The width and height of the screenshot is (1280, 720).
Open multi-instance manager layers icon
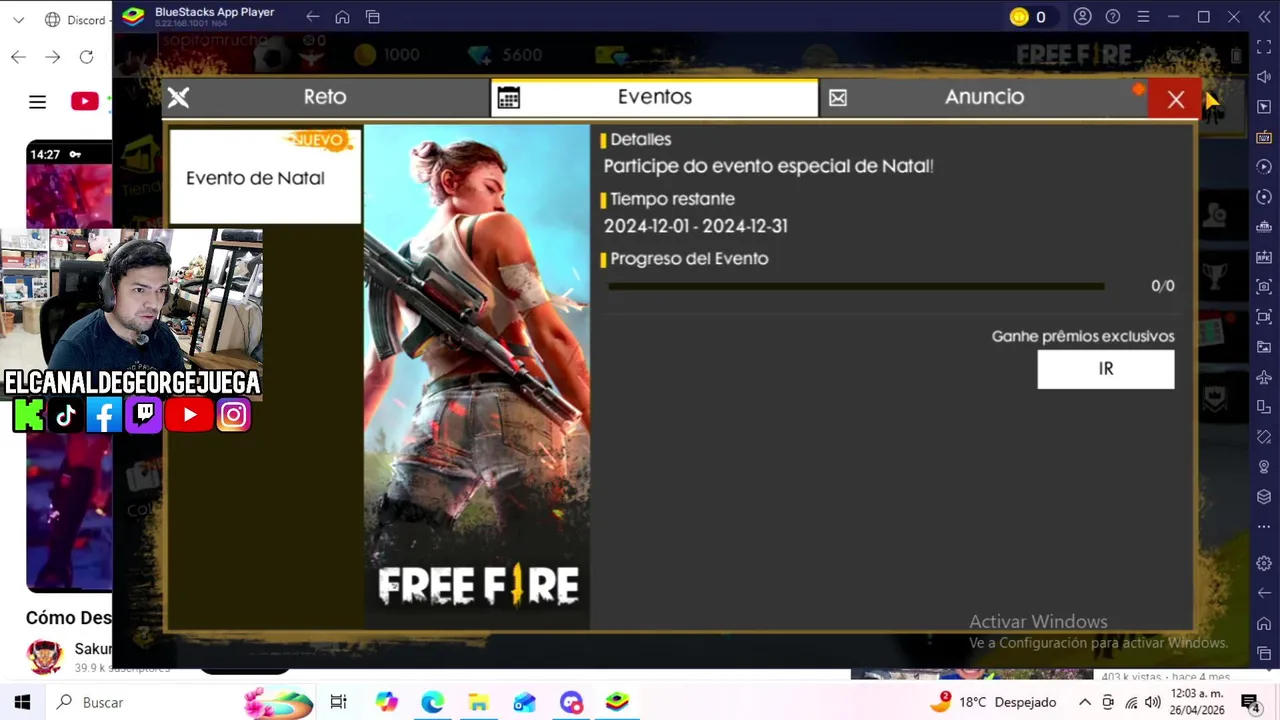pos(1264,497)
